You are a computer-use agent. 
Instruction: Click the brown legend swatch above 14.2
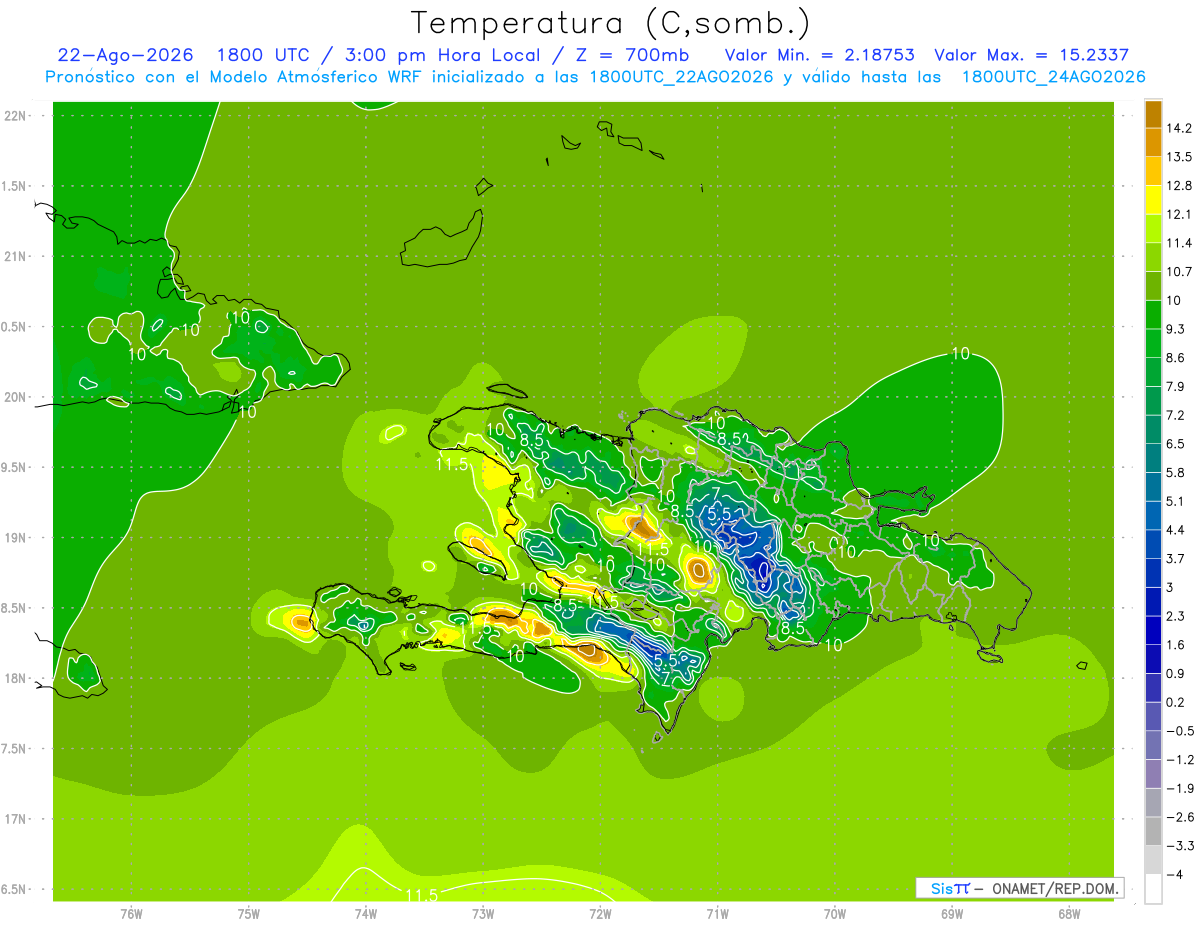(x=1153, y=114)
